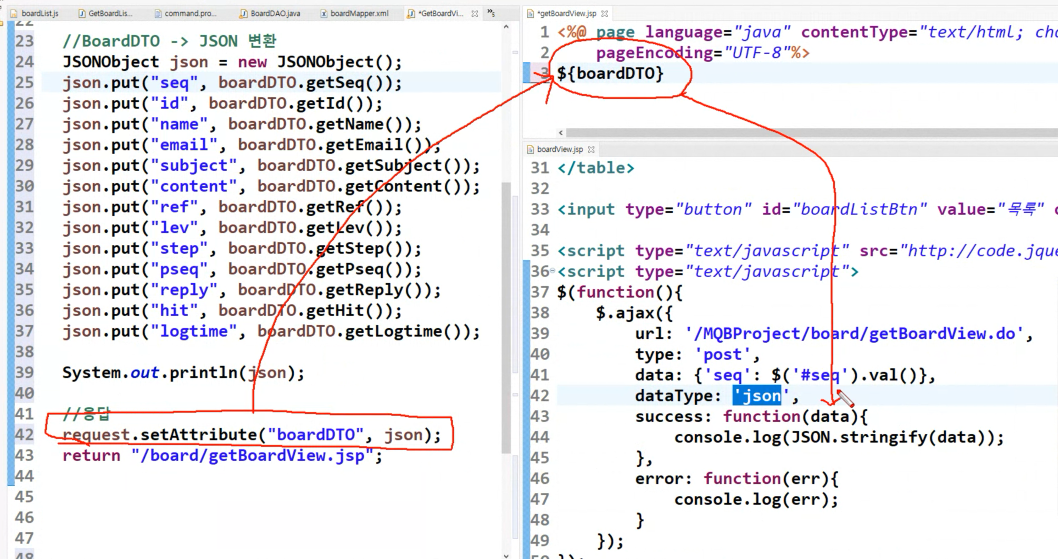This screenshot has height=559, width=1058.
Task: Close the *getBoardView.jsp tab
Action: coord(604,13)
